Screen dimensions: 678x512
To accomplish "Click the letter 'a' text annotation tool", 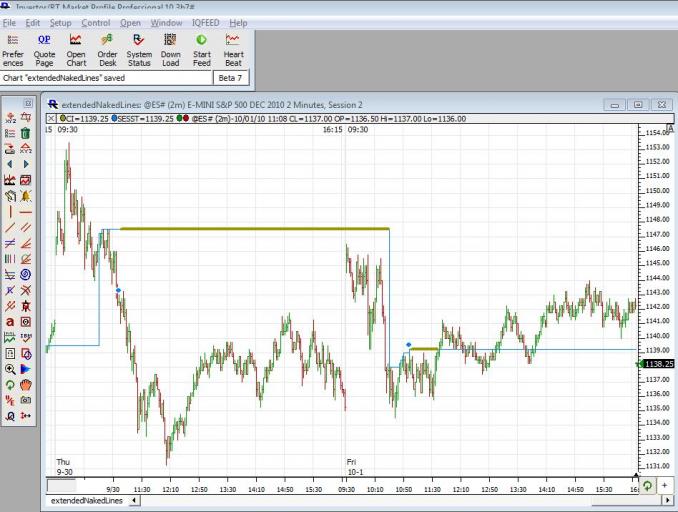I will coord(10,322).
